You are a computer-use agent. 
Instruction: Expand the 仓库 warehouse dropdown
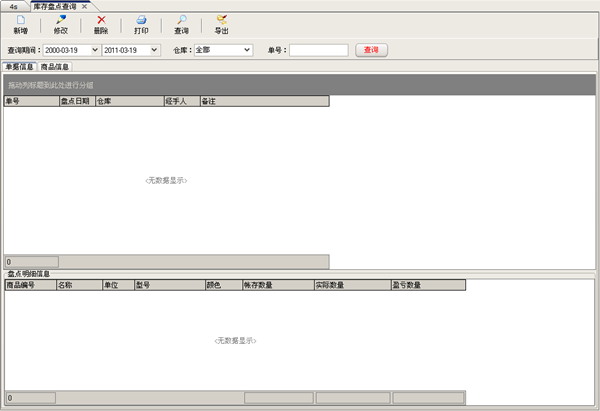coord(246,50)
